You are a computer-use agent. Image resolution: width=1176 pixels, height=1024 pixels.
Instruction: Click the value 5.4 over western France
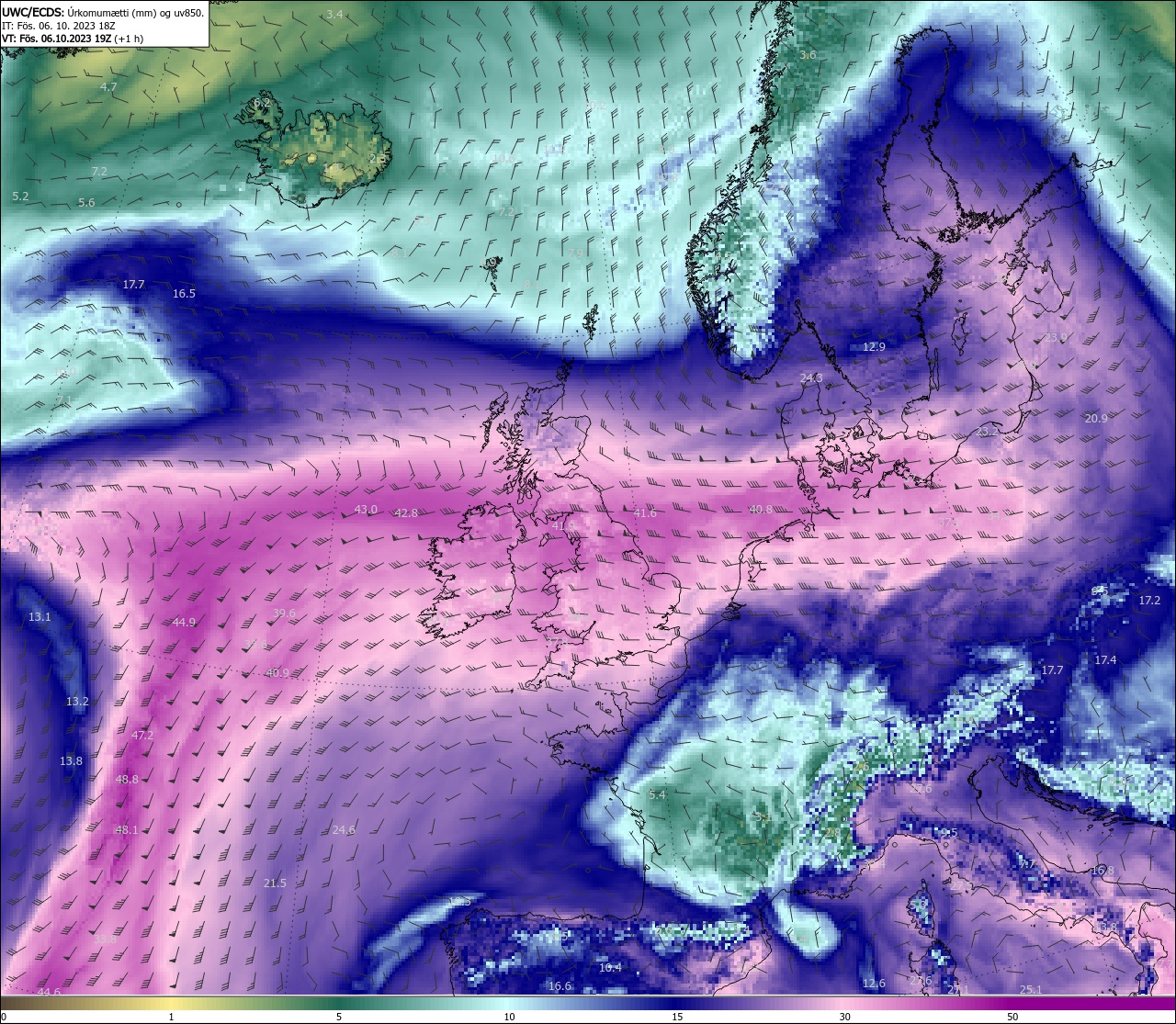[657, 795]
